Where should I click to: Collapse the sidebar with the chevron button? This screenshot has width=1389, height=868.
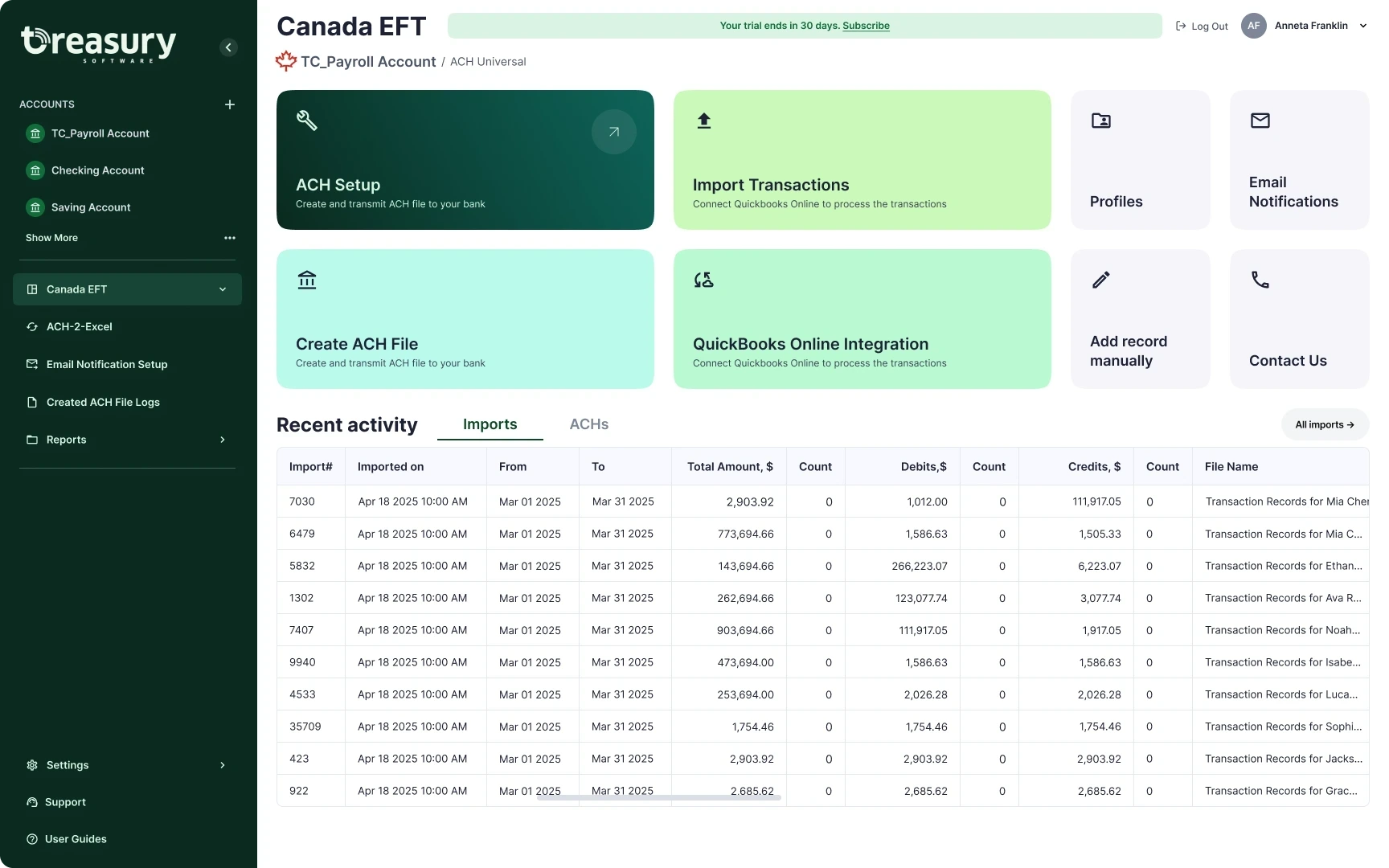[x=228, y=47]
